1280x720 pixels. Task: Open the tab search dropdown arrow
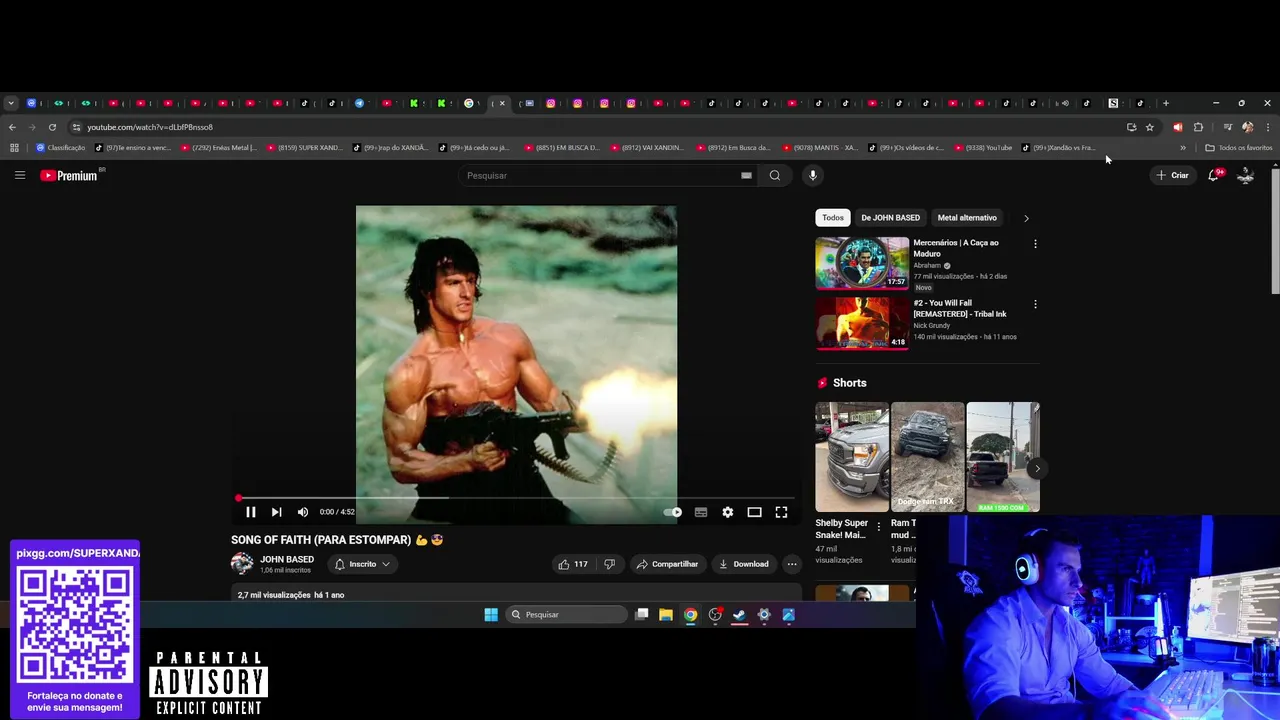pyautogui.click(x=10, y=103)
